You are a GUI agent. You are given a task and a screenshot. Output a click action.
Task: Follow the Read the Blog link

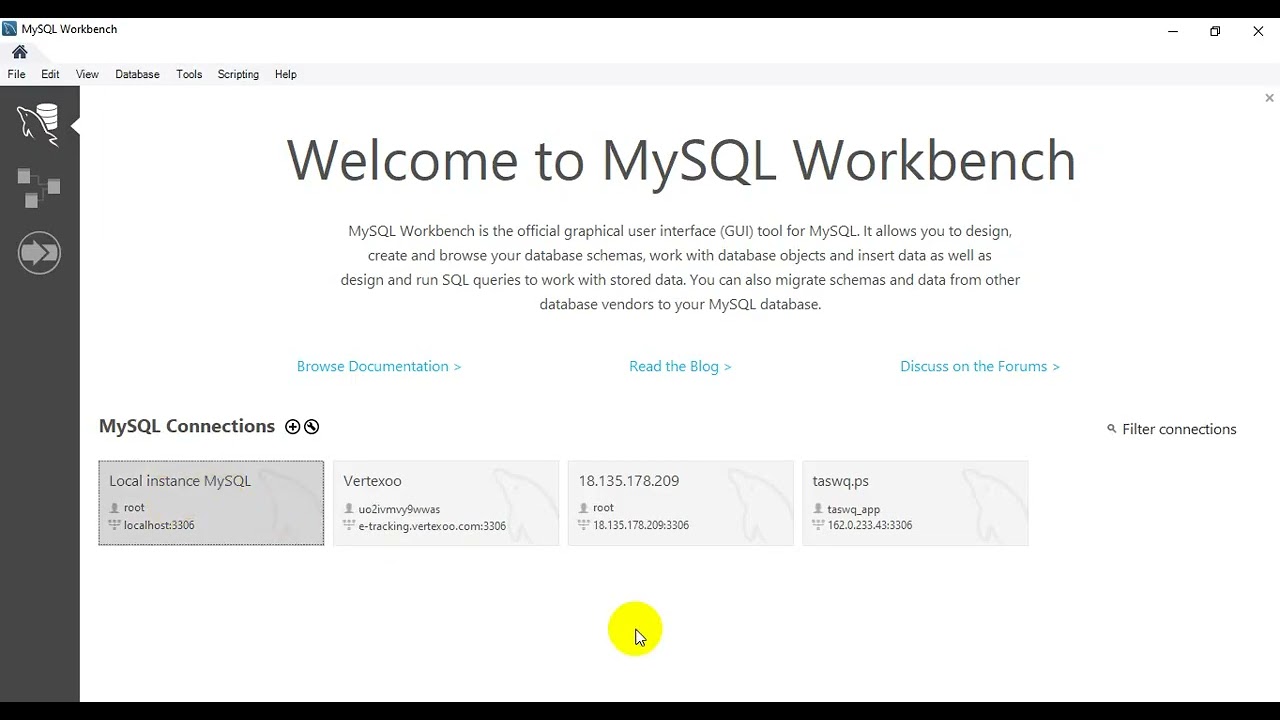click(680, 366)
